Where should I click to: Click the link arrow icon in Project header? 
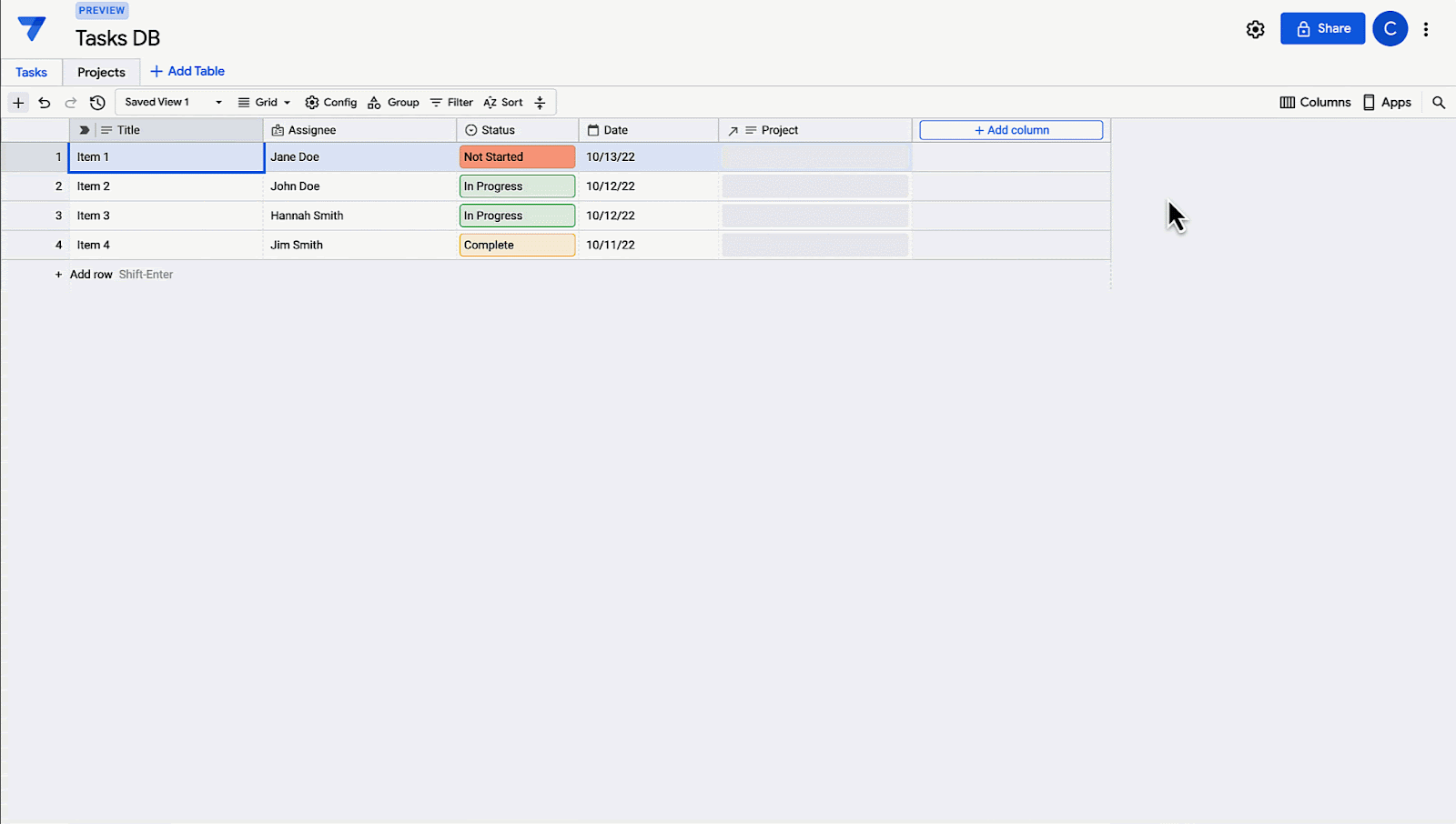click(733, 131)
